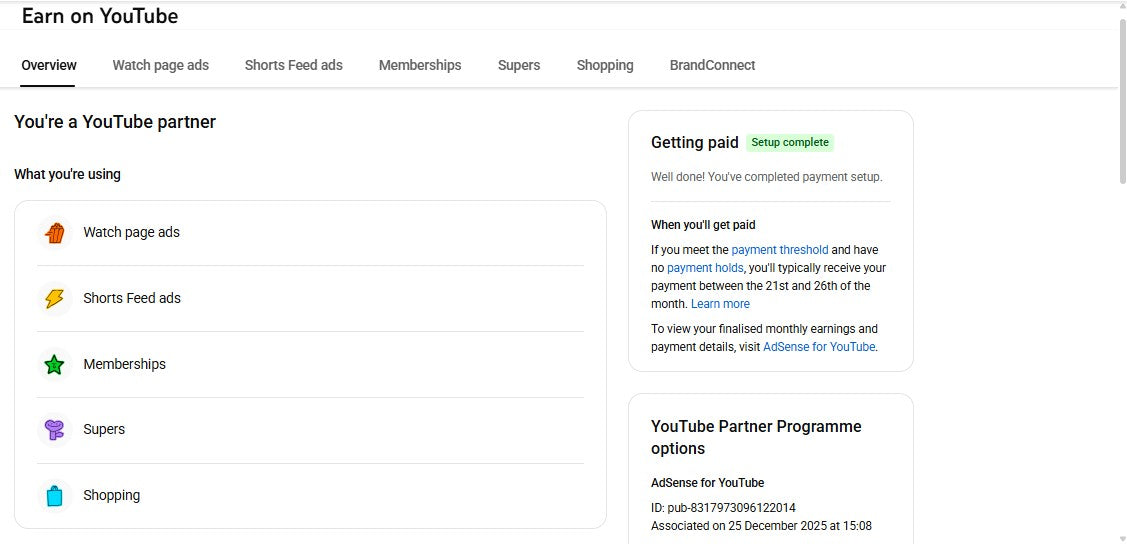1127x544 pixels.
Task: Click Learn more about payment dates
Action: pos(720,304)
